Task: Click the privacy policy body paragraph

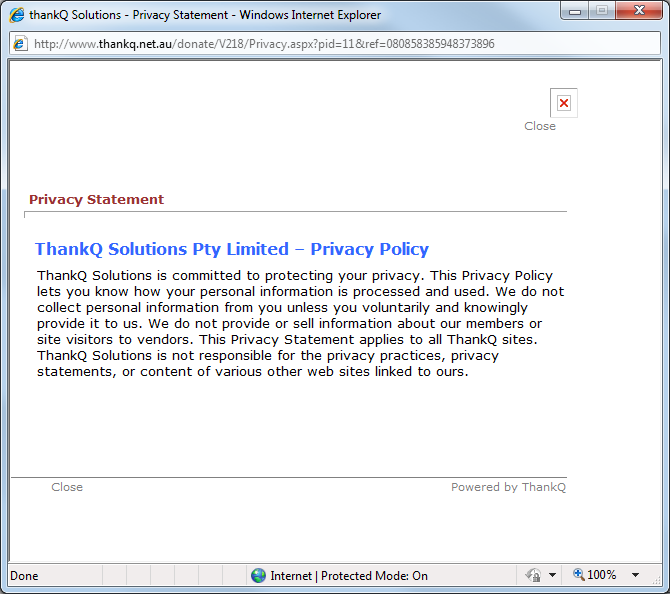Action: 300,324
